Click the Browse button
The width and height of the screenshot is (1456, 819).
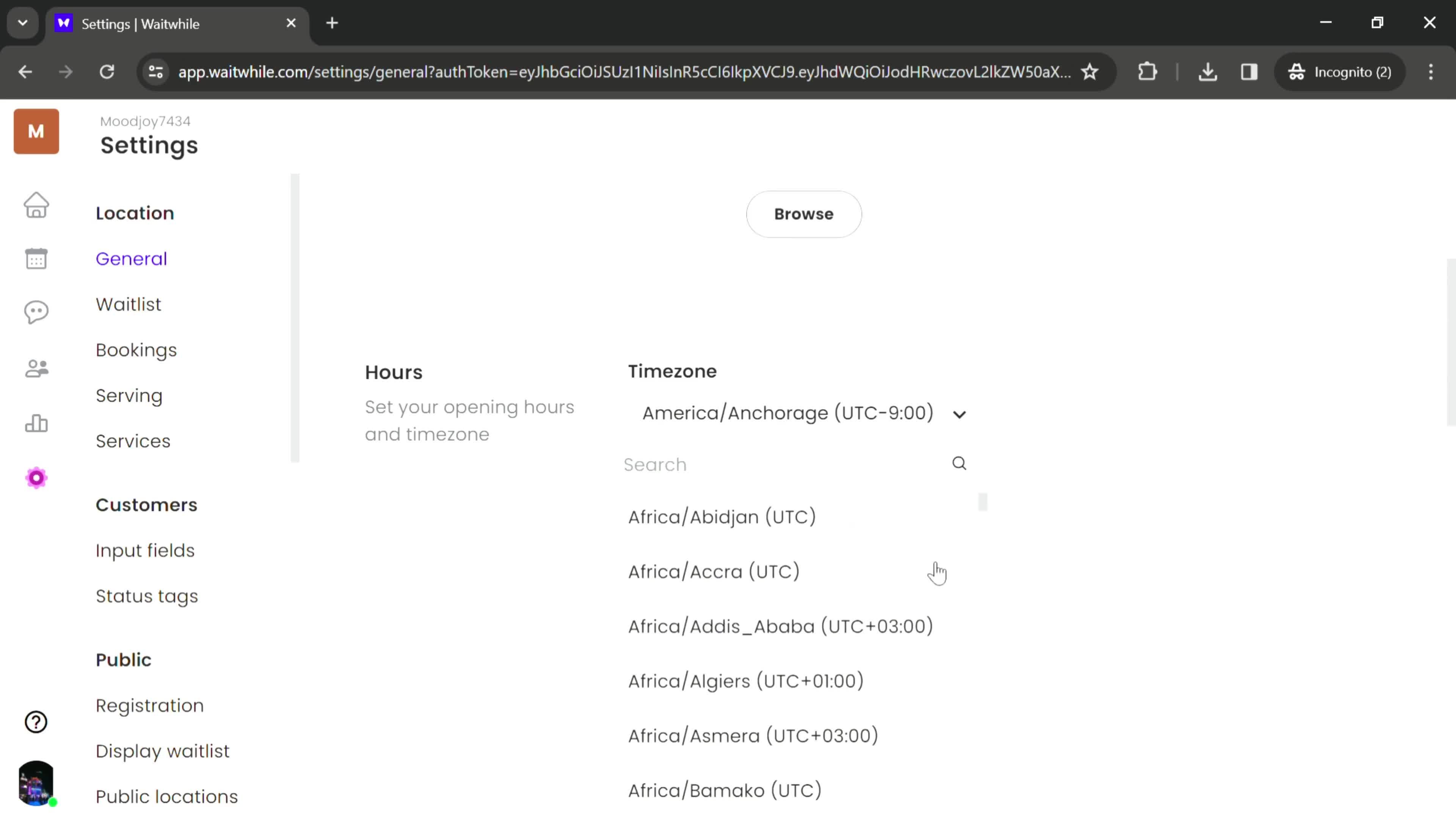pos(804,214)
